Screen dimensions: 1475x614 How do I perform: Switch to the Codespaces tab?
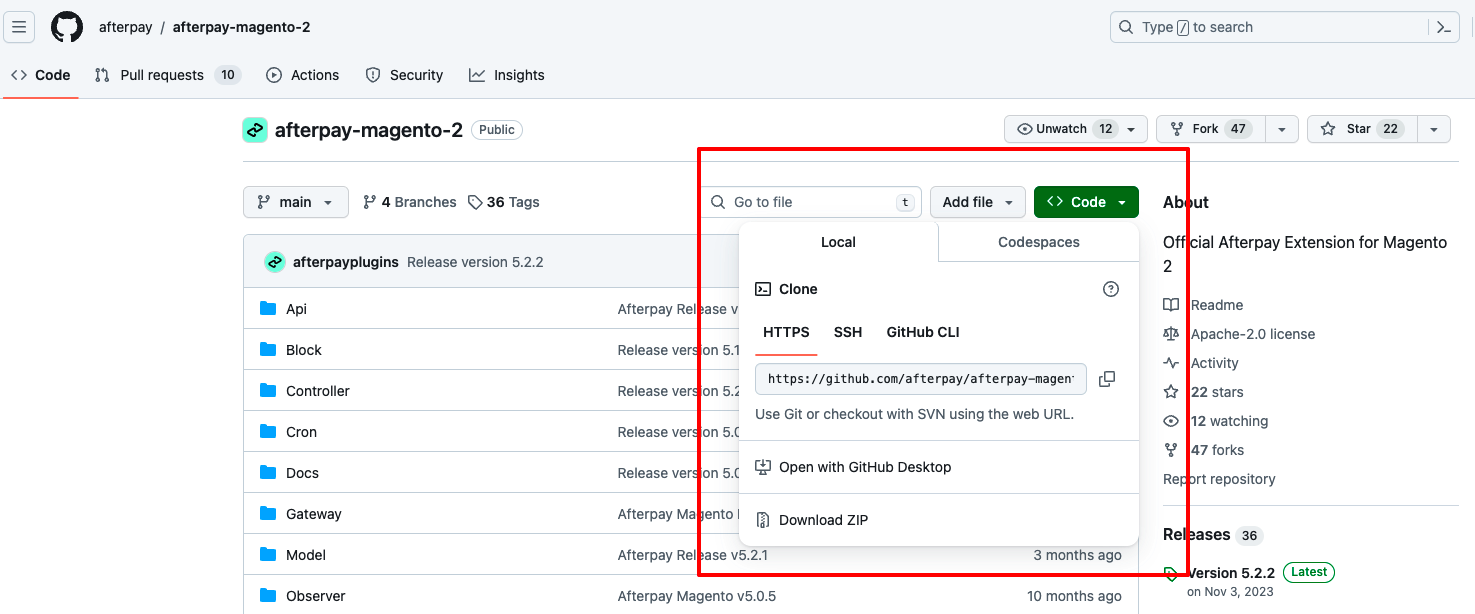point(1038,242)
